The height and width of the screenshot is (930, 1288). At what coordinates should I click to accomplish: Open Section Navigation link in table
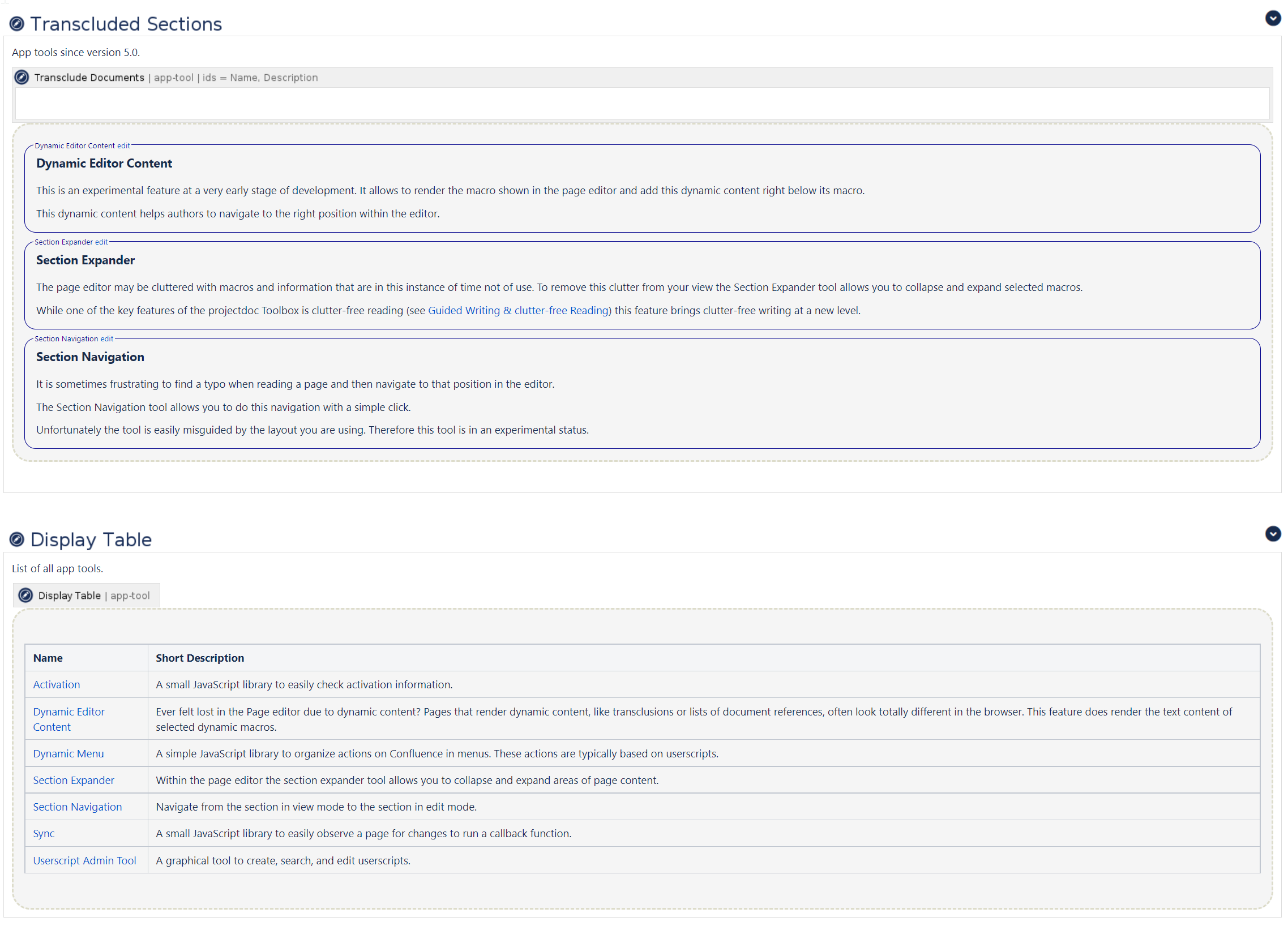(77, 807)
